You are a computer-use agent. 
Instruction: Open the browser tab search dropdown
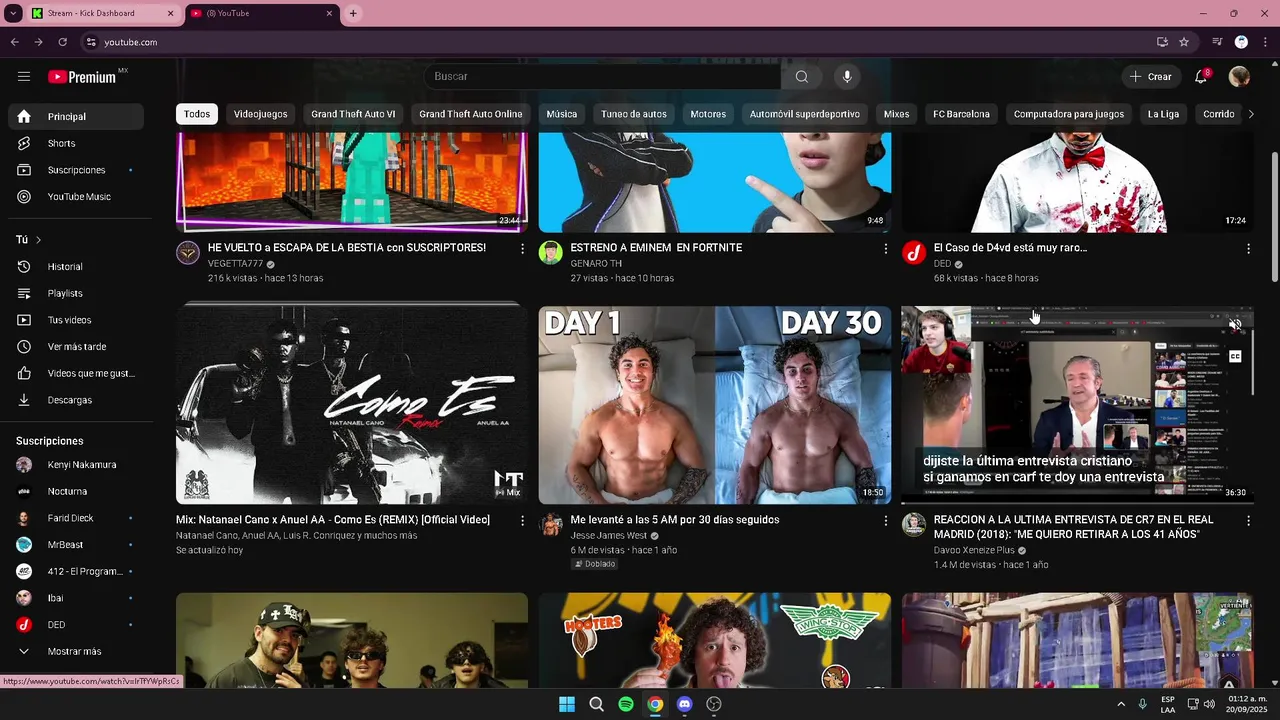pos(13,13)
